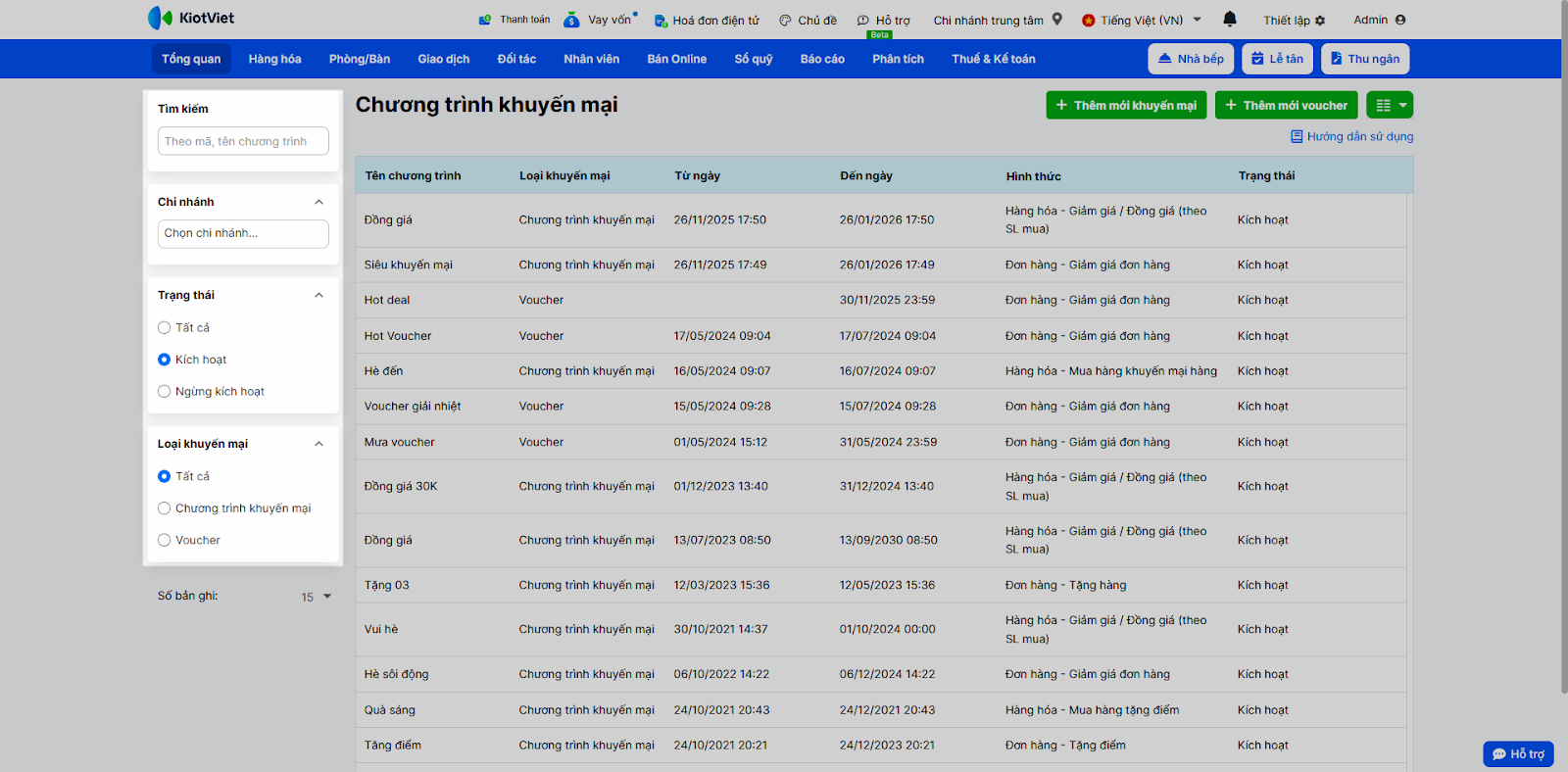
Task: Open the notification bell
Action: (x=1230, y=19)
